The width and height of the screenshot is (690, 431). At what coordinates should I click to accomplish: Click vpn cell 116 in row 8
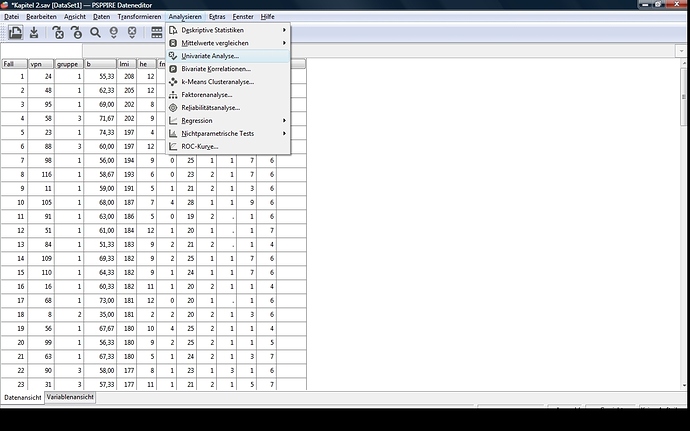(41, 174)
